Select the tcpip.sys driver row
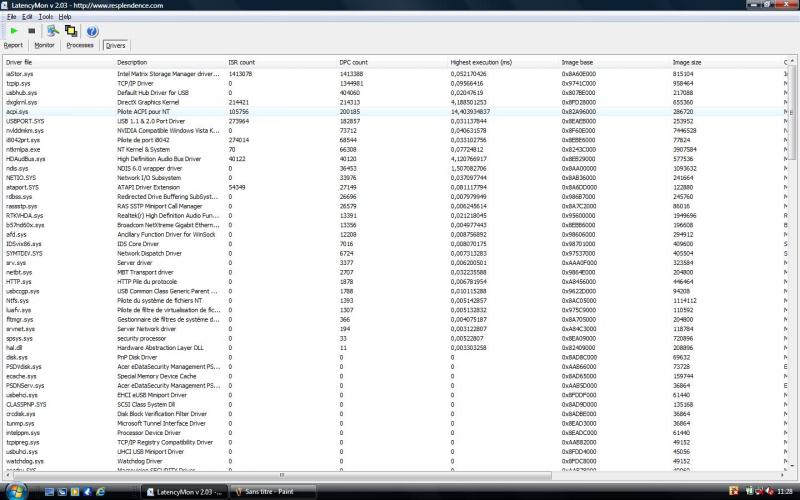The image size is (800, 500). coord(395,83)
